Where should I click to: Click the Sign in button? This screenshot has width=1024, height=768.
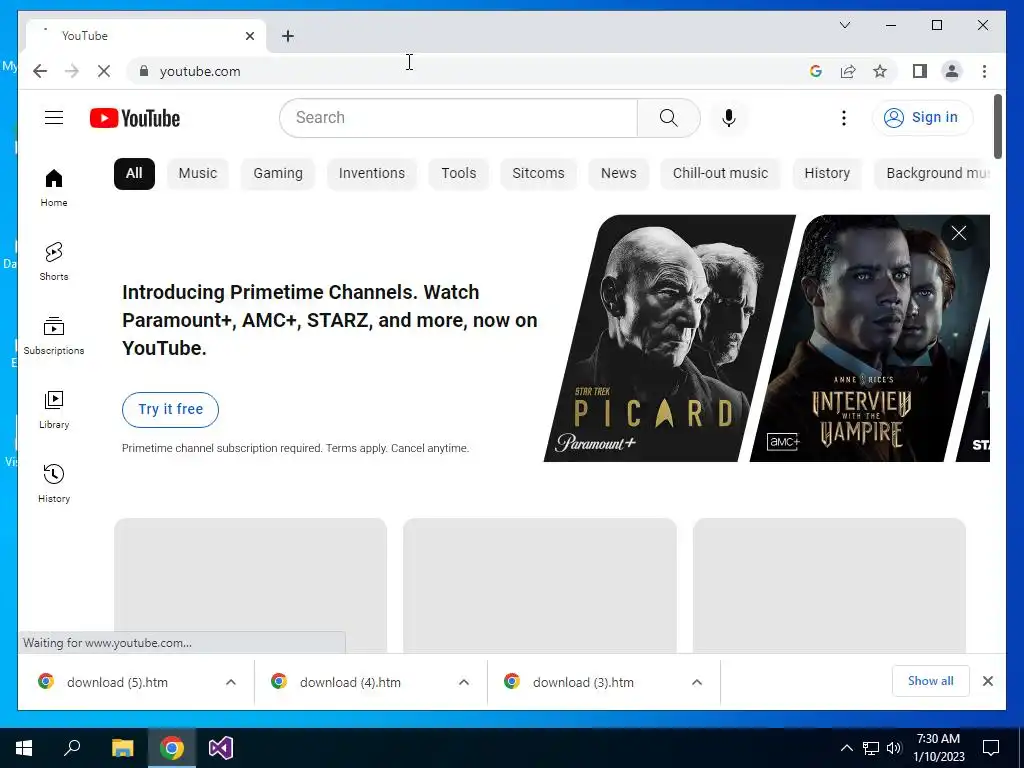(922, 118)
